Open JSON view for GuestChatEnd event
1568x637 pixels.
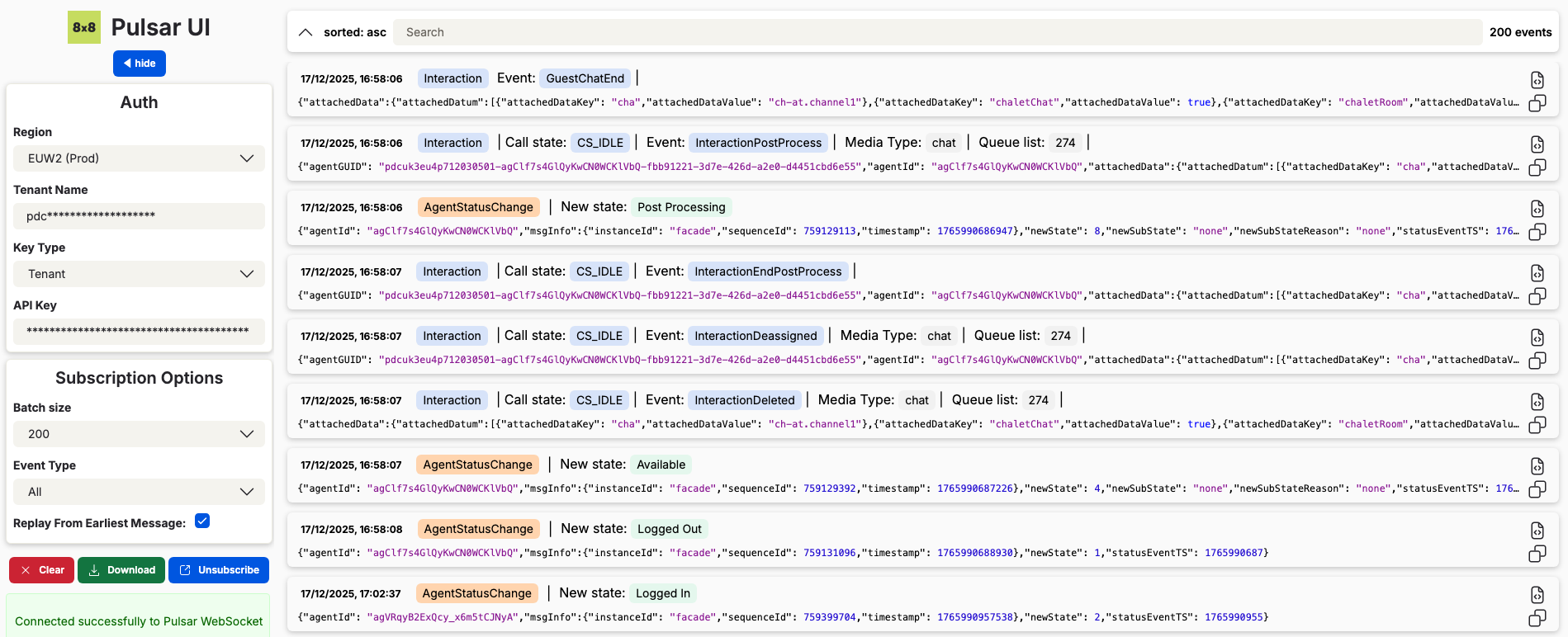pos(1537,80)
